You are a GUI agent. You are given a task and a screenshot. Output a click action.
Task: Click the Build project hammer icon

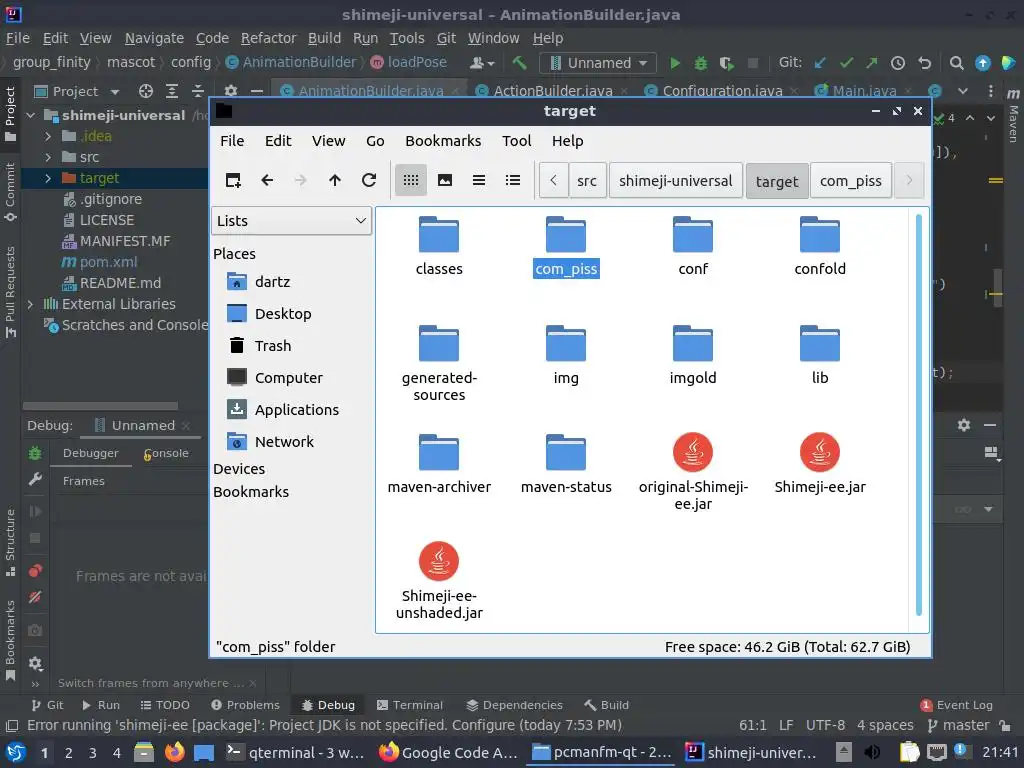click(519, 63)
